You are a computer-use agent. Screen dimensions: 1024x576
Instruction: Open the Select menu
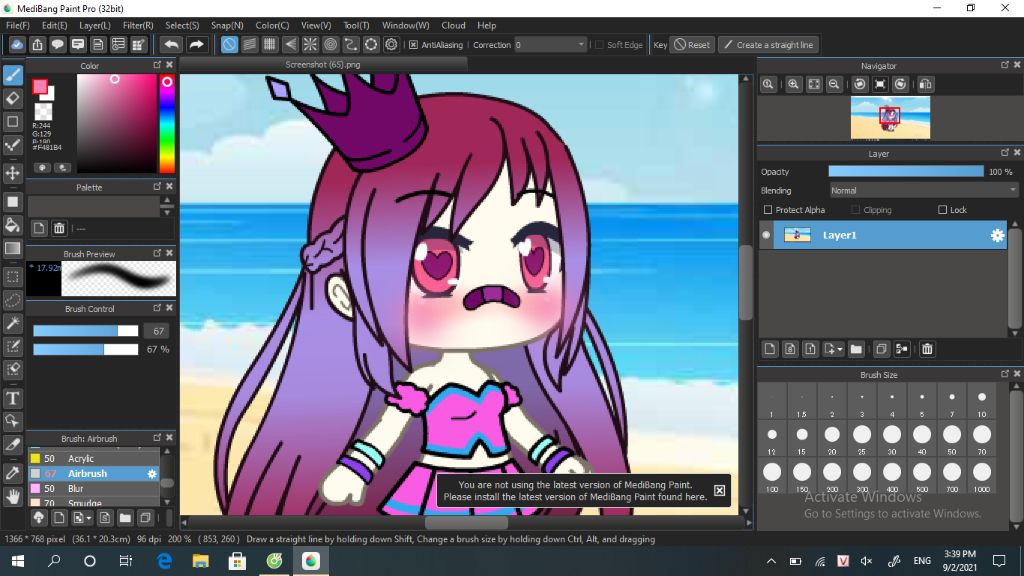pos(182,25)
